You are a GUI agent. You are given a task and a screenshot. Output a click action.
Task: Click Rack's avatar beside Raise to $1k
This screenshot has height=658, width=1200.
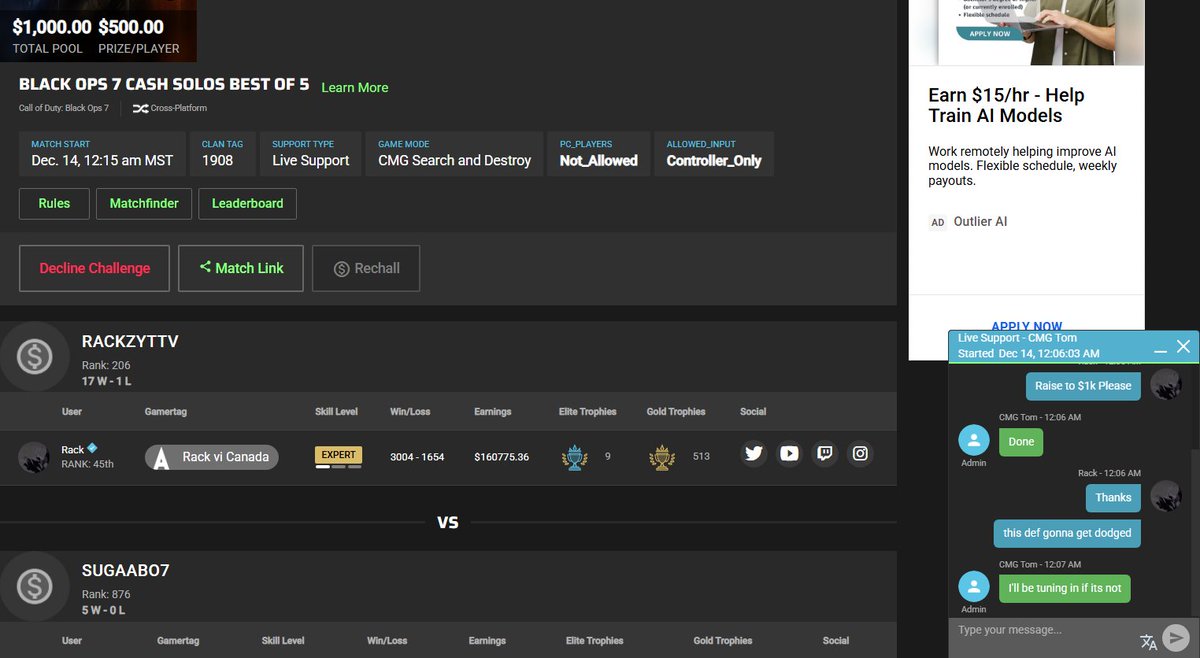(x=1166, y=385)
